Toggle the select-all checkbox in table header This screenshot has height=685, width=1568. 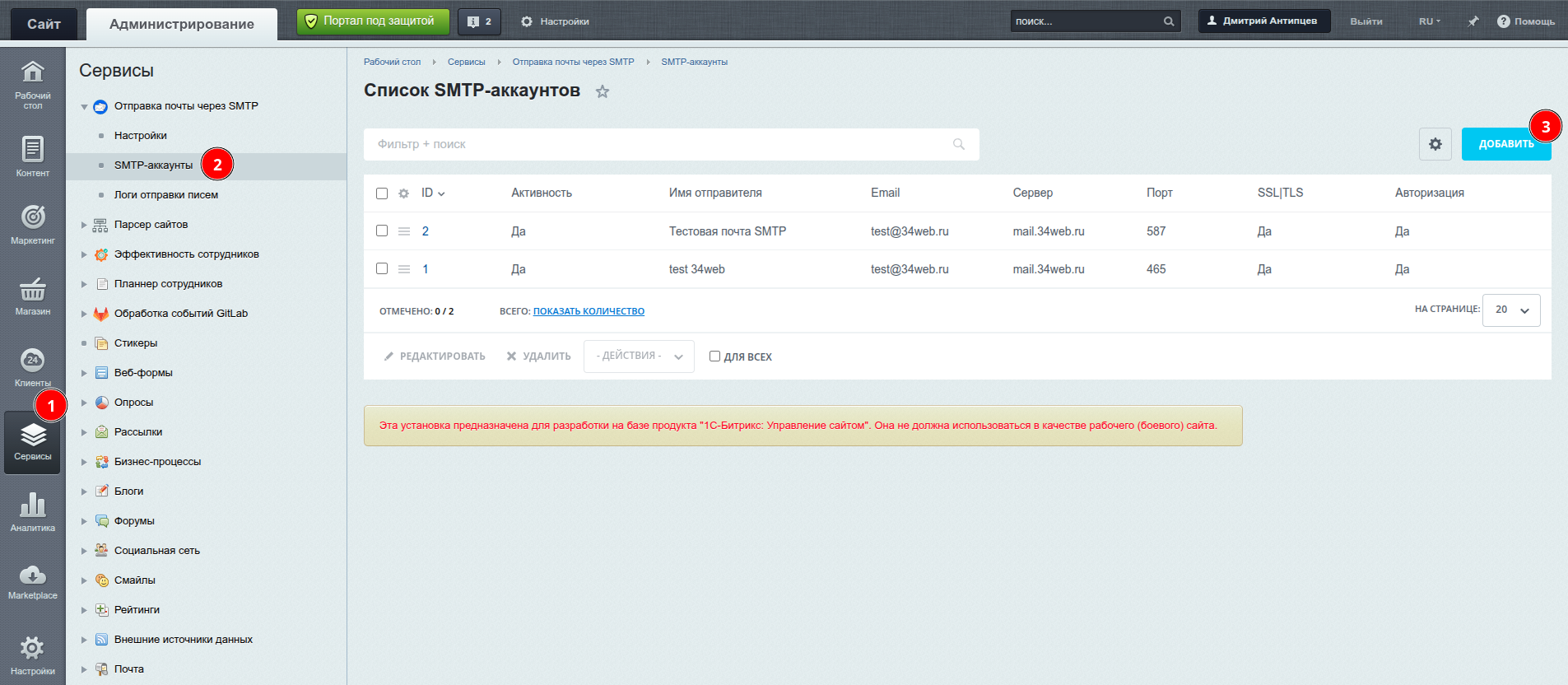point(382,193)
